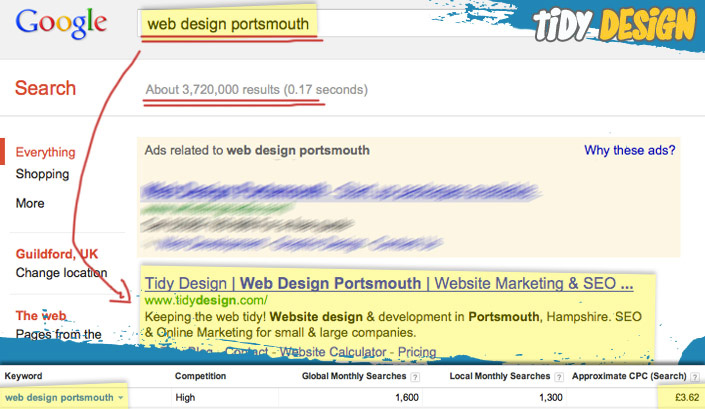
Task: Open dropdown arrow beside web design portsmouth keyword
Action: pyautogui.click(x=120, y=398)
